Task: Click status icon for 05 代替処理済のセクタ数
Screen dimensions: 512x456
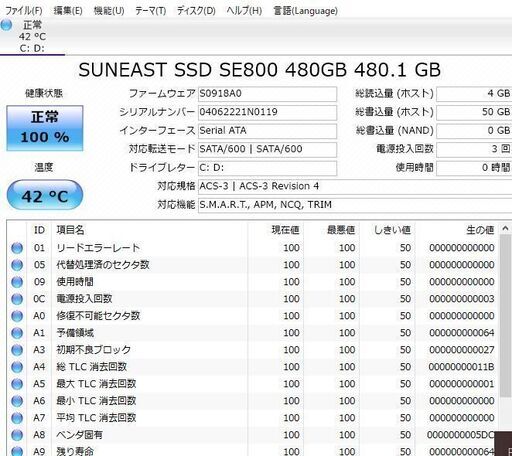Action: [17, 265]
